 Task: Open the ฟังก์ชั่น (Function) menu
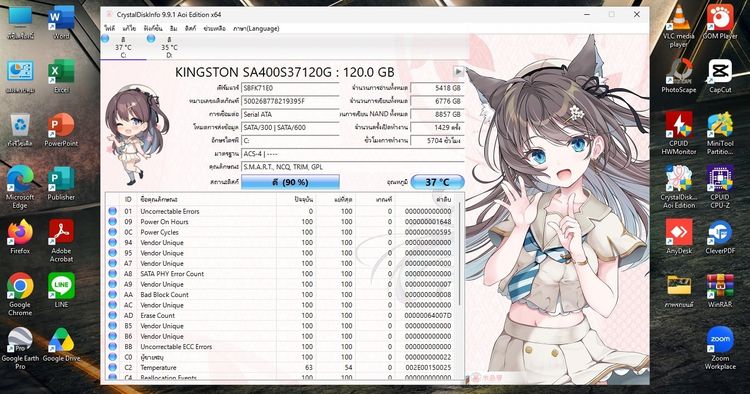pyautogui.click(x=153, y=29)
